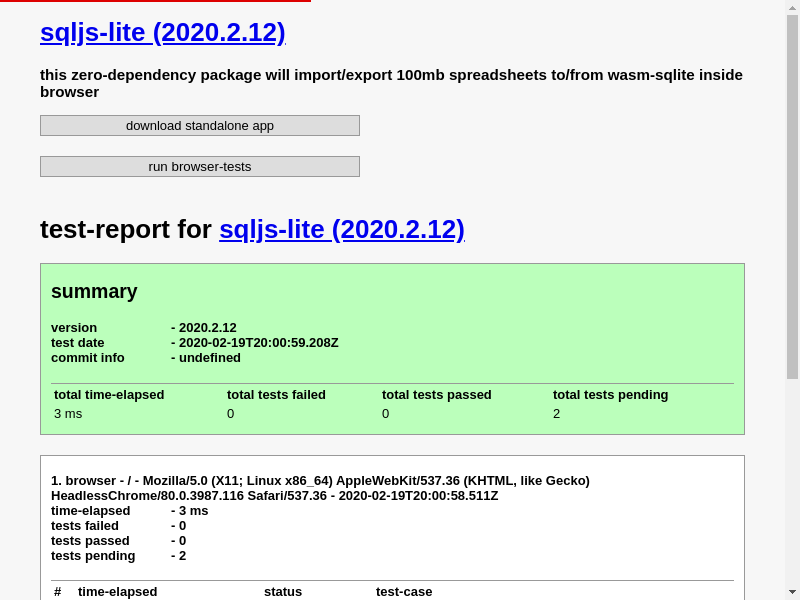This screenshot has width=800, height=600.
Task: Click the red progress bar at top
Action: click(156, 1)
